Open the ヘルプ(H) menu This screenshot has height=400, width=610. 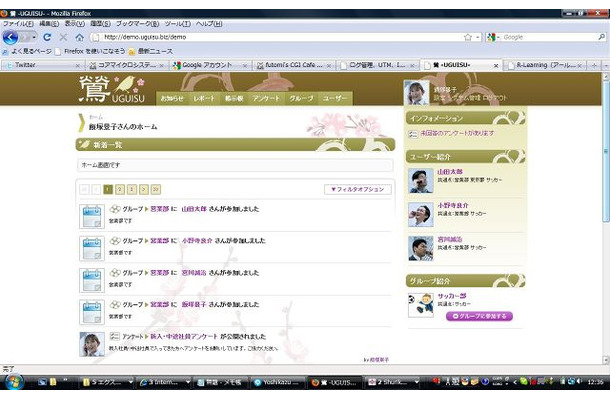click(209, 23)
